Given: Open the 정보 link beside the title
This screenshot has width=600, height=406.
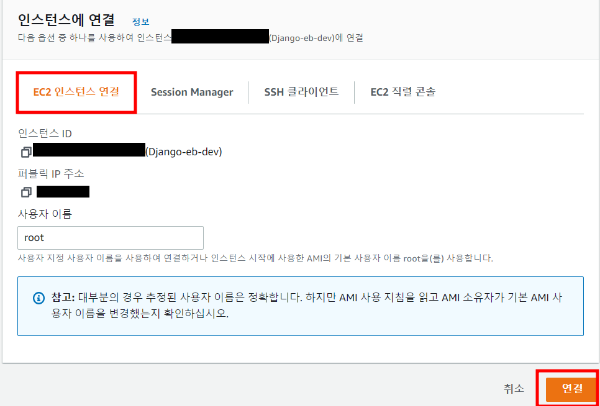Looking at the screenshot, I should click(140, 22).
